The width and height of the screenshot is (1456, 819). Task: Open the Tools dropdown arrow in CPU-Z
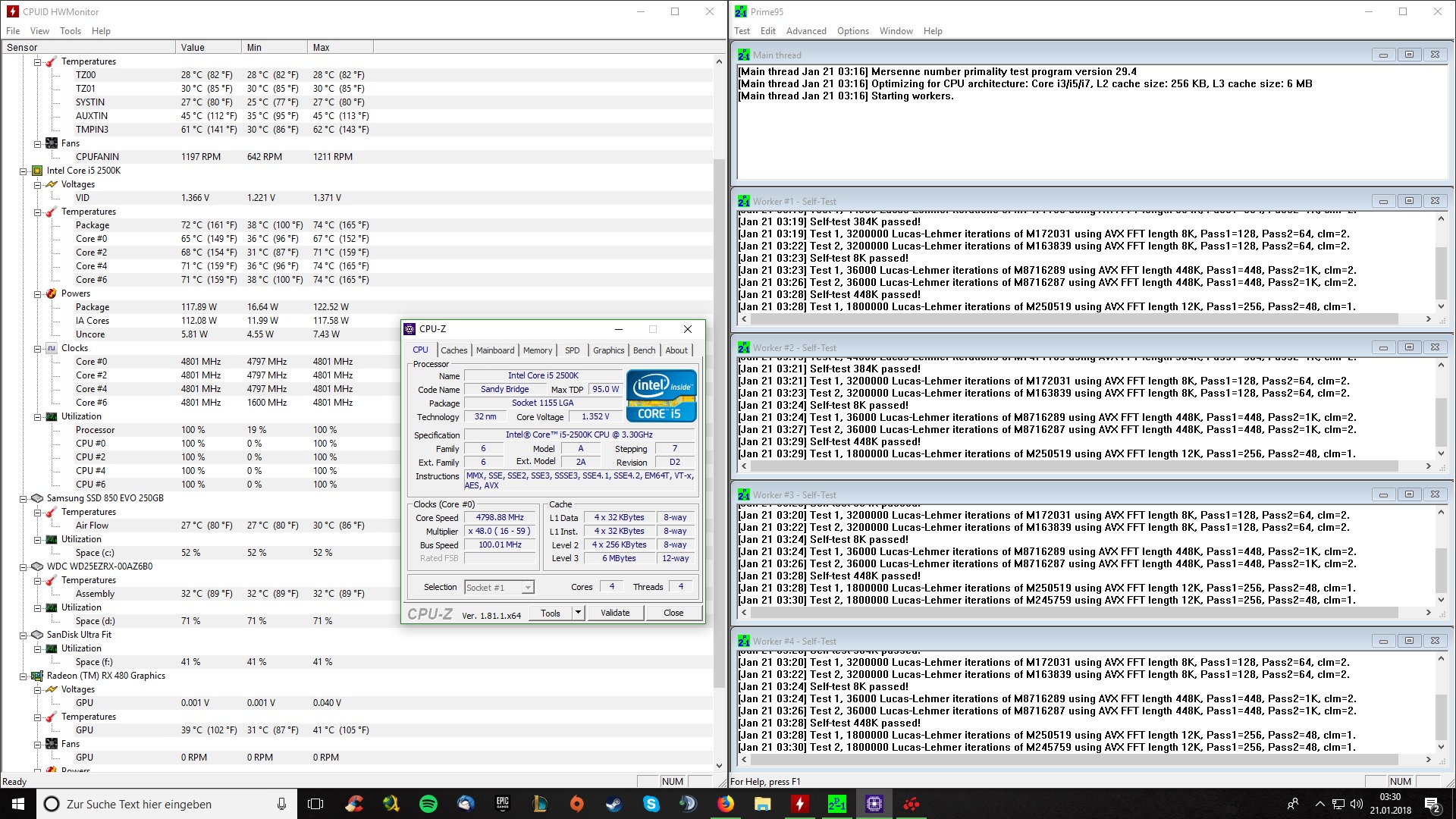[578, 613]
